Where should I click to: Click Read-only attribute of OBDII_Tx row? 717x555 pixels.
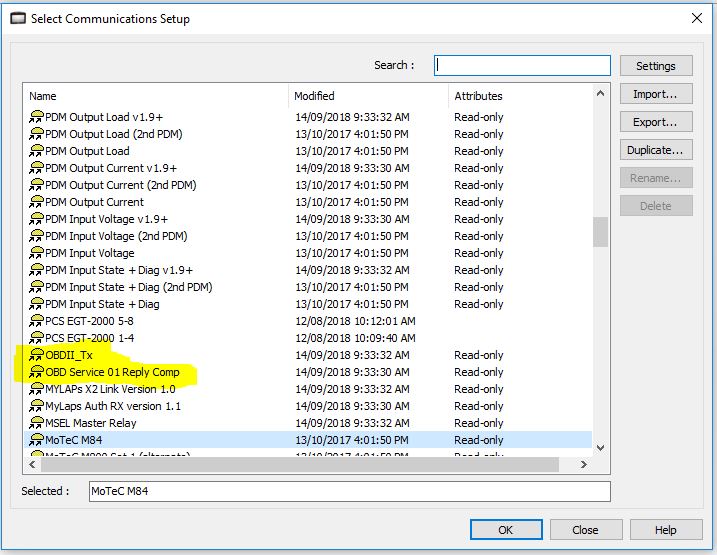(x=479, y=355)
